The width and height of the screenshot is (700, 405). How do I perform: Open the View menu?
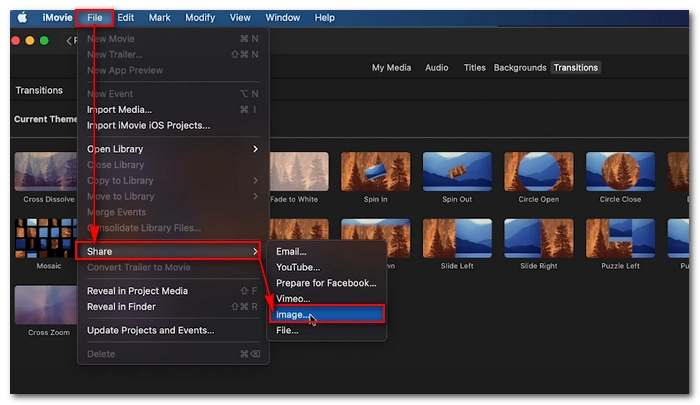[x=240, y=17]
